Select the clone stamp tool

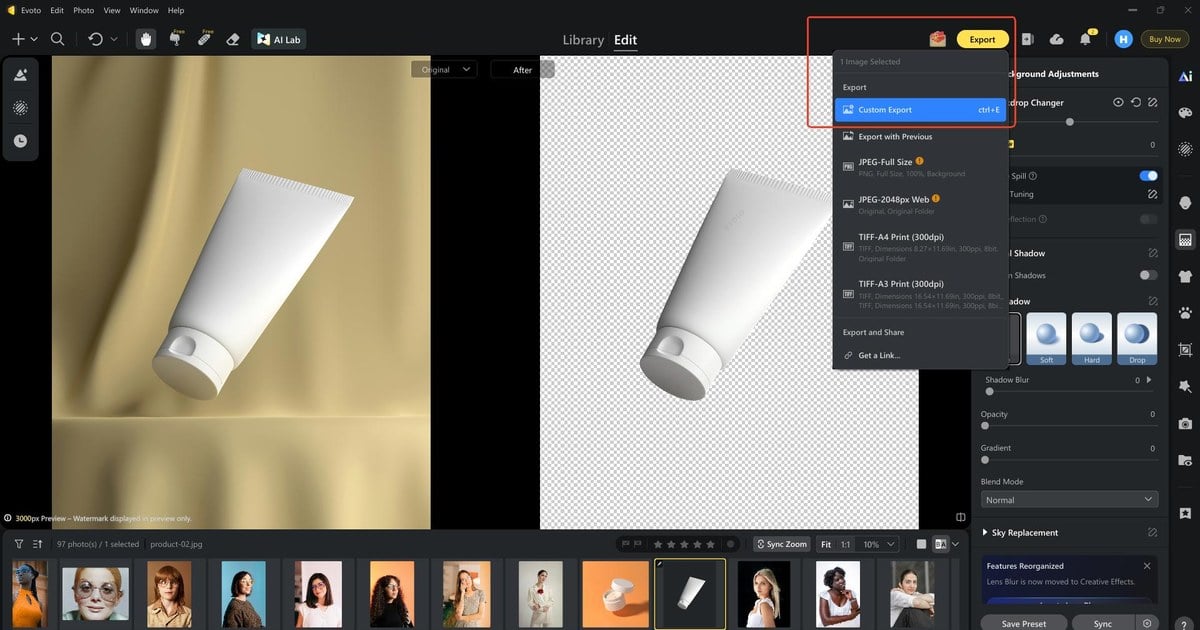click(176, 39)
